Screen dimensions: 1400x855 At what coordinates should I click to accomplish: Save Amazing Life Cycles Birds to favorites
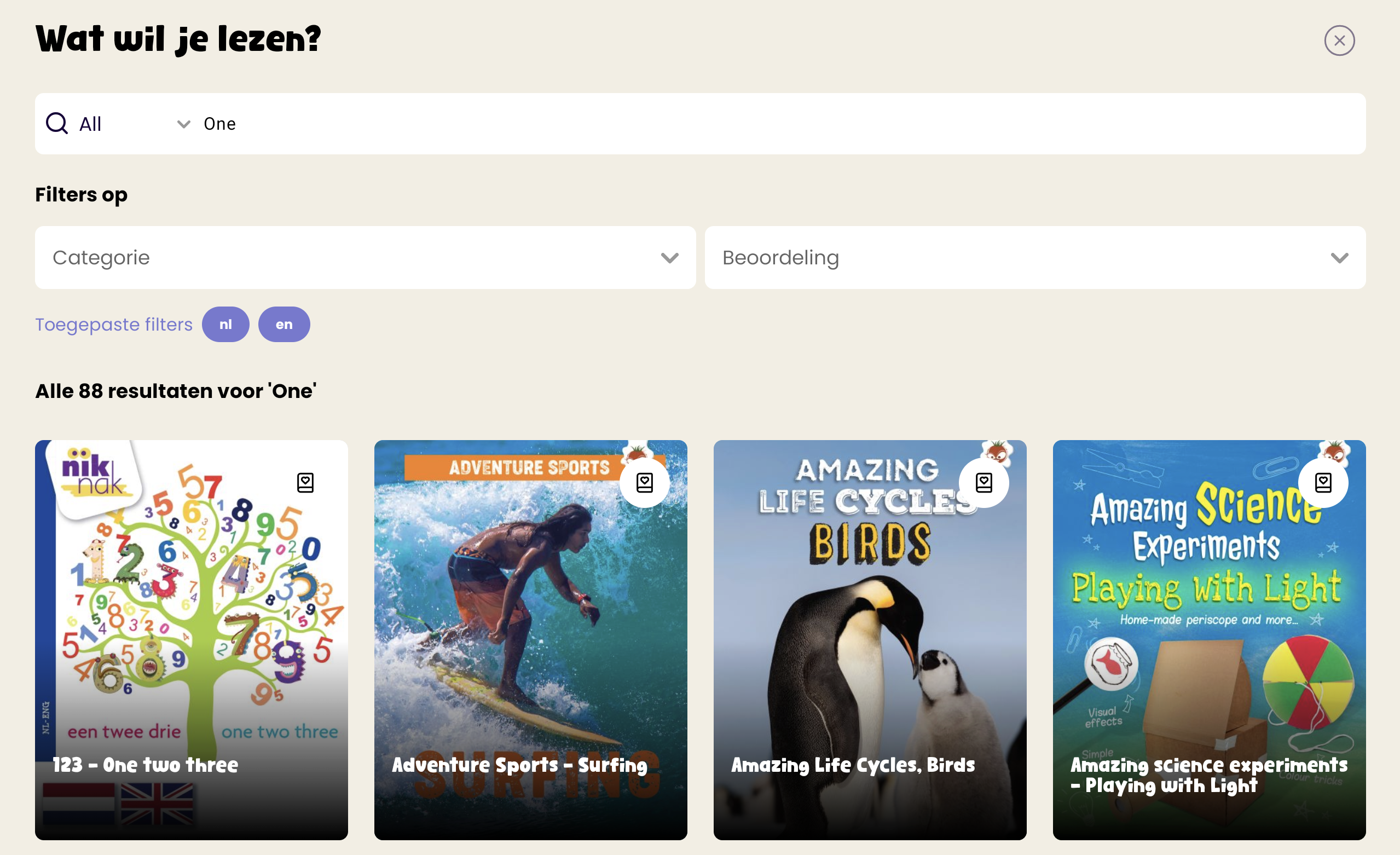pyautogui.click(x=984, y=482)
